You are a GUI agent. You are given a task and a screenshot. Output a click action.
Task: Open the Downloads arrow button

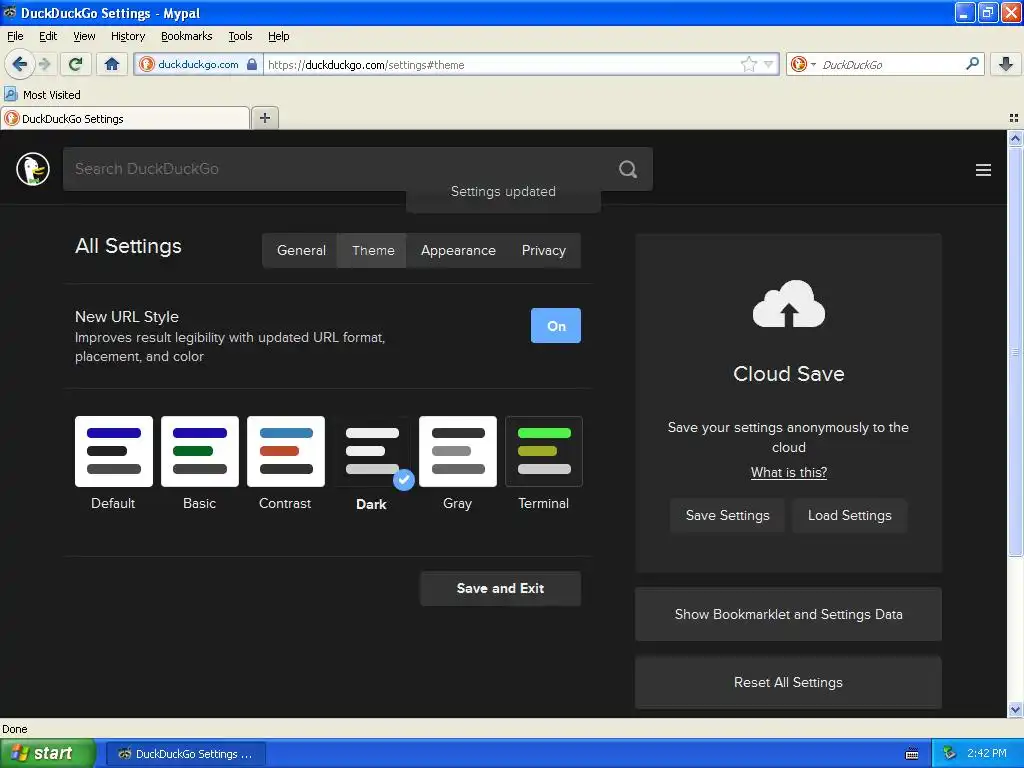[1006, 64]
